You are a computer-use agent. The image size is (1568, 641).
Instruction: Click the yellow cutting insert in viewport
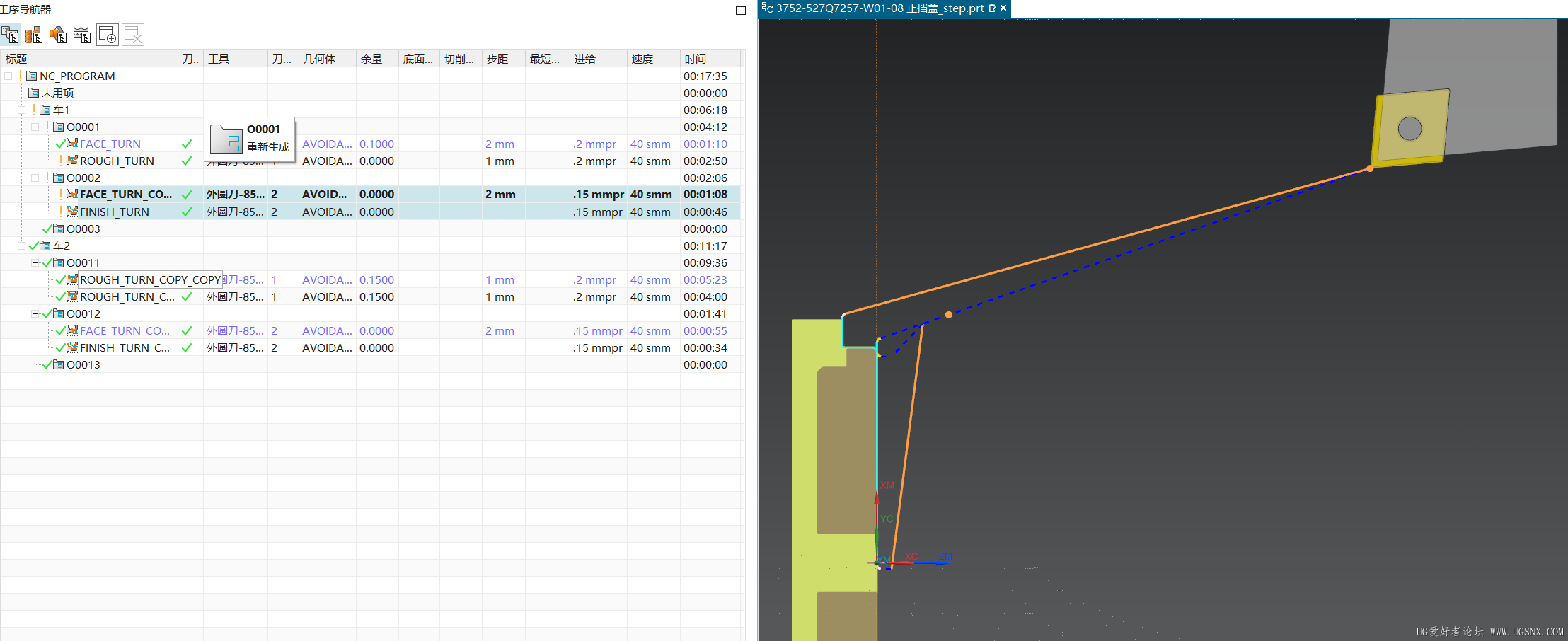pos(1410,129)
